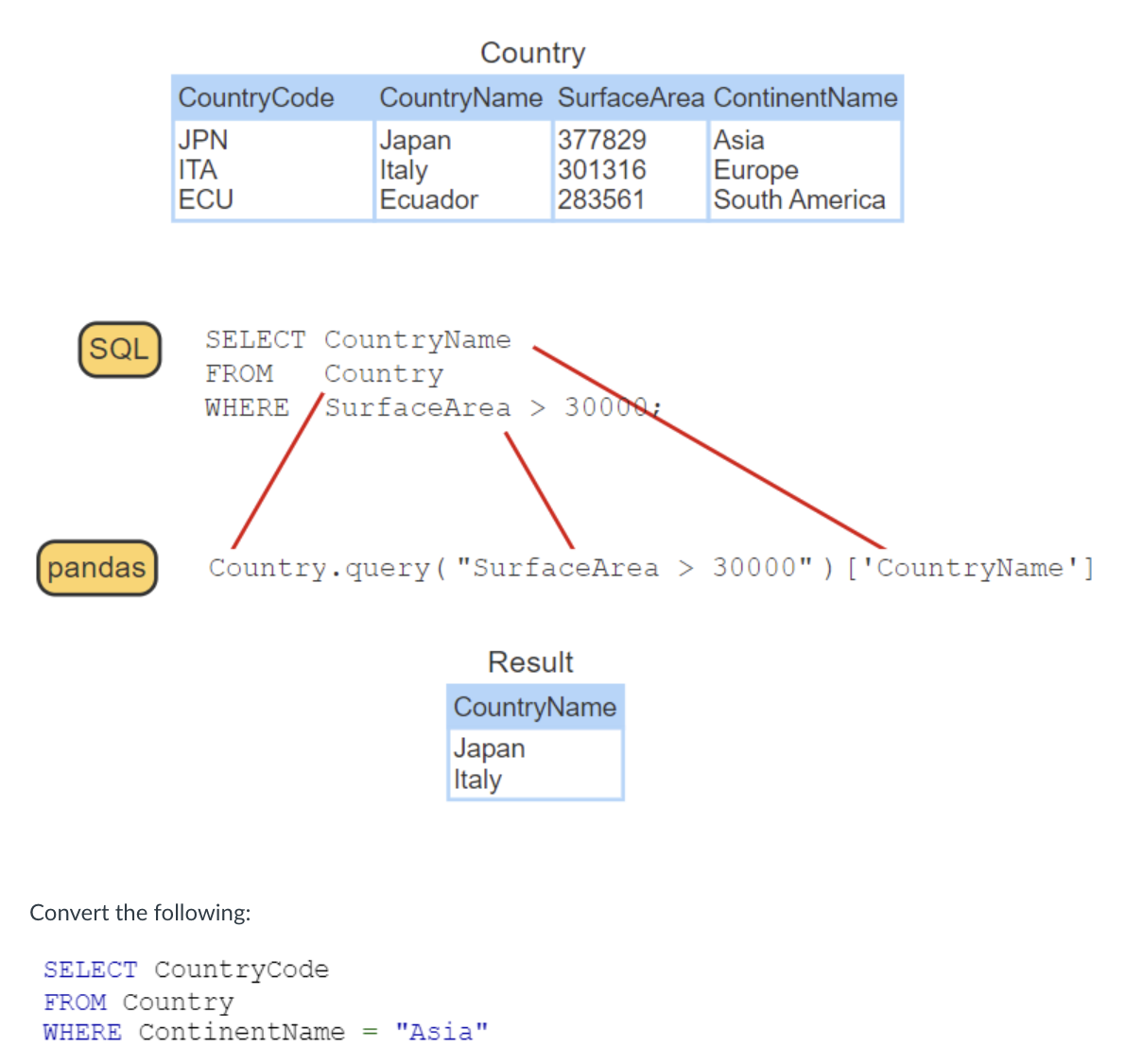Select the ContinentName column header

pyautogui.click(x=805, y=97)
